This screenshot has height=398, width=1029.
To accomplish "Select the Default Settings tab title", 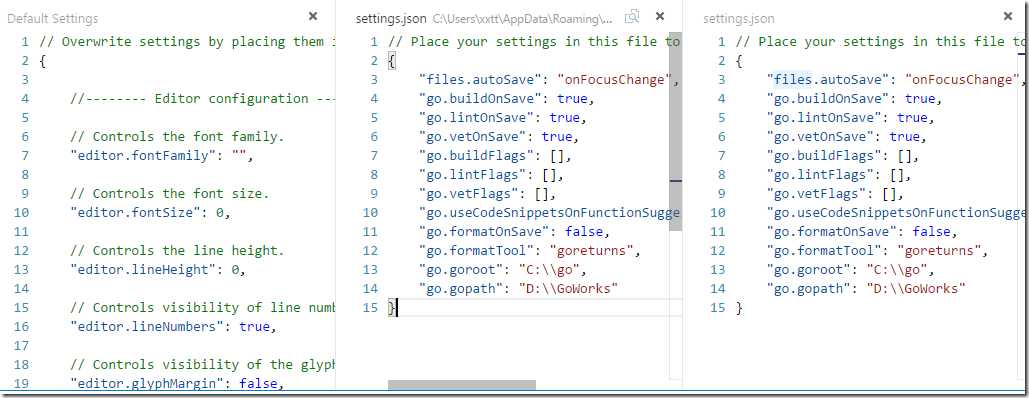I will tap(52, 19).
